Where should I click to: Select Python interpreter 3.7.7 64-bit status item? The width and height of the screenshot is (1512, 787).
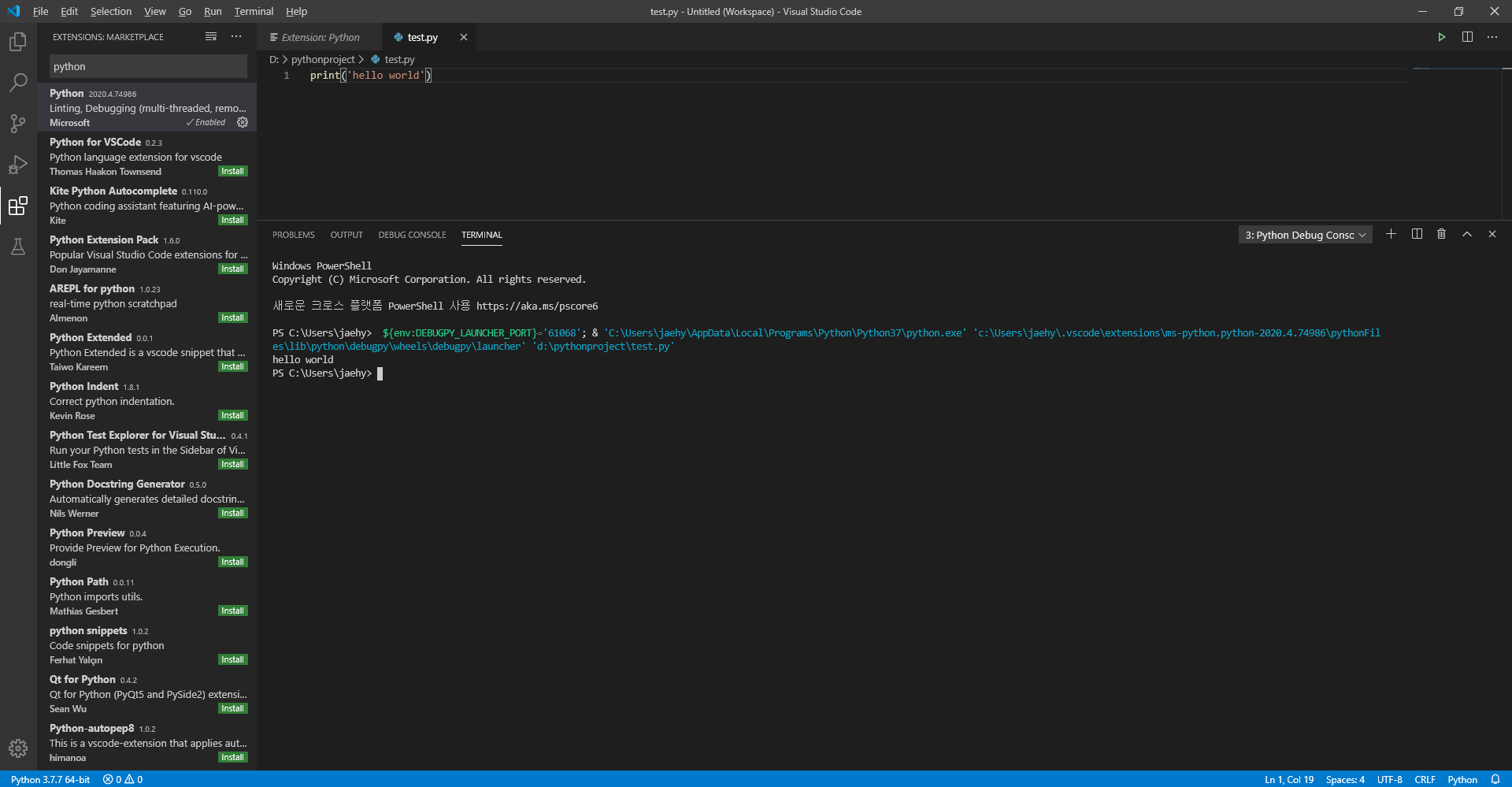(50, 779)
